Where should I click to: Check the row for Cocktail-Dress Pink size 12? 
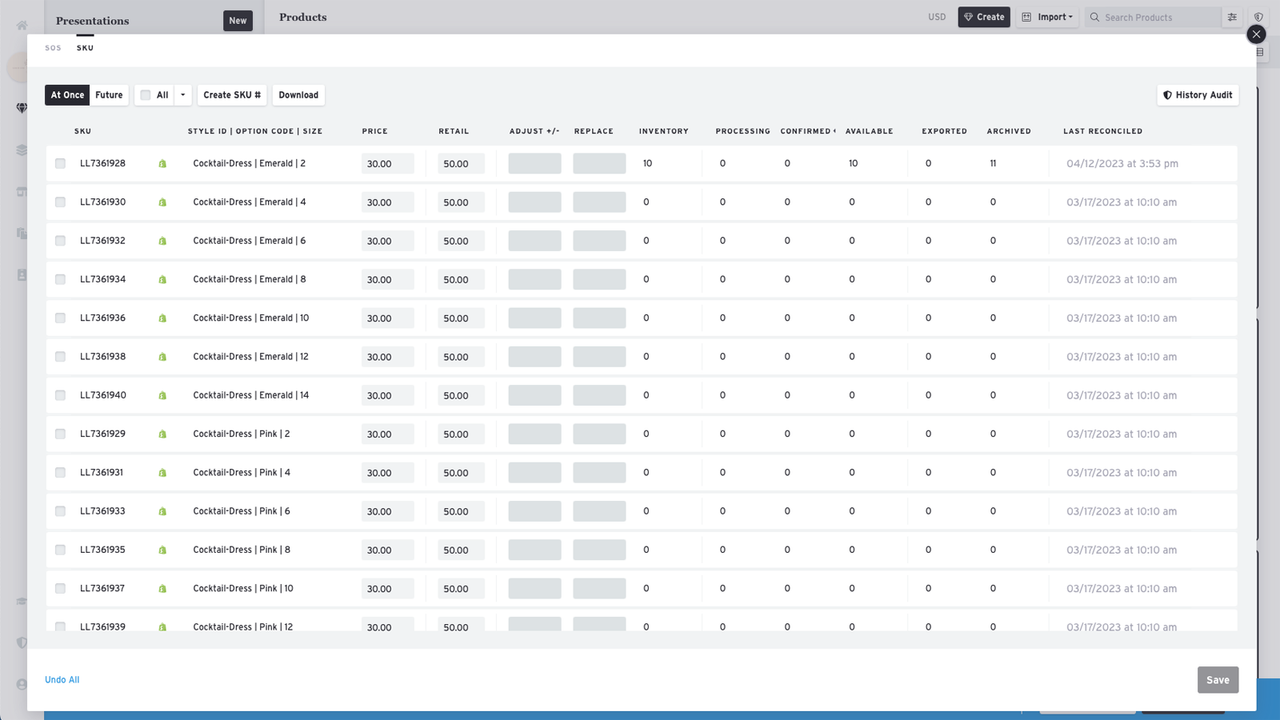pos(60,627)
